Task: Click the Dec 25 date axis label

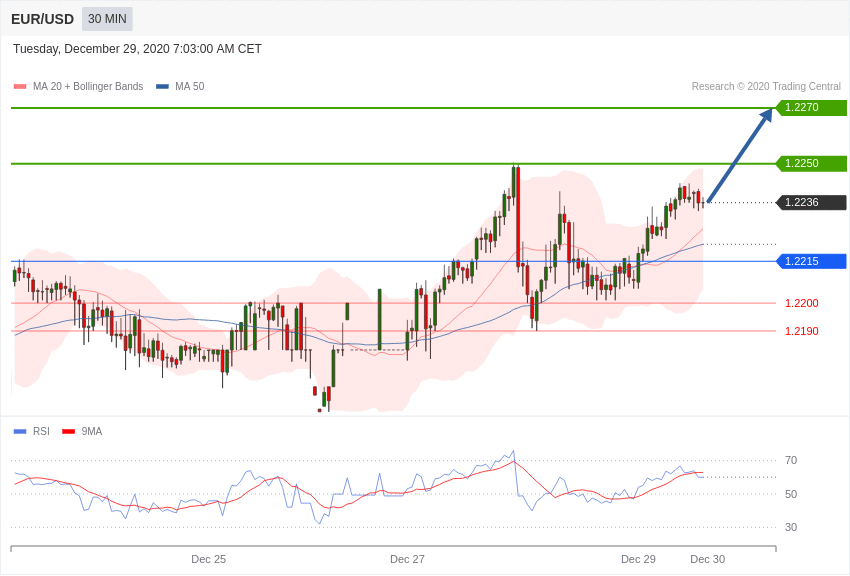Action: [x=209, y=559]
